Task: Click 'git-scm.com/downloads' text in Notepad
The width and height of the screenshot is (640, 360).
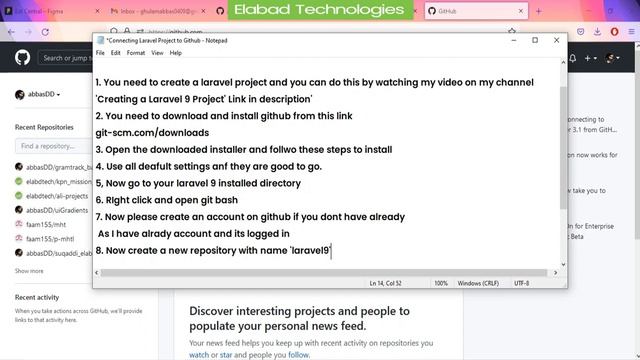Action: (x=152, y=133)
